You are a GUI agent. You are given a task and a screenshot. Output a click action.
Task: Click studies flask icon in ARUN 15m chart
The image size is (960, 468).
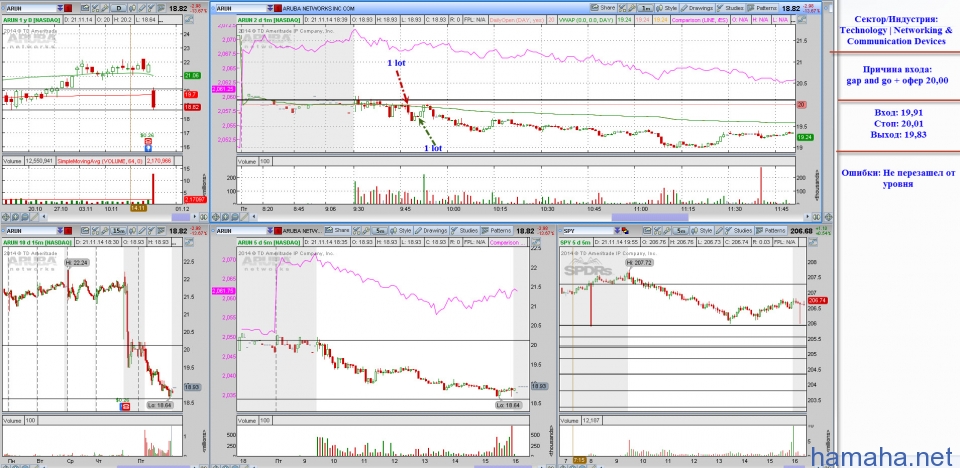(151, 230)
